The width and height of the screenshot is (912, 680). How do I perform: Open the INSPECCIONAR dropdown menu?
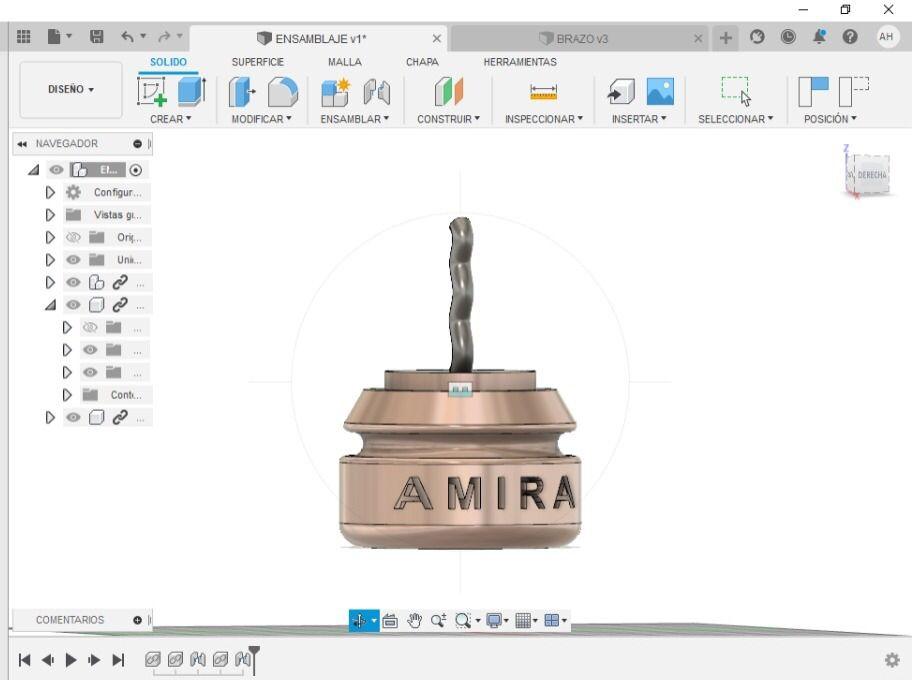click(x=543, y=119)
